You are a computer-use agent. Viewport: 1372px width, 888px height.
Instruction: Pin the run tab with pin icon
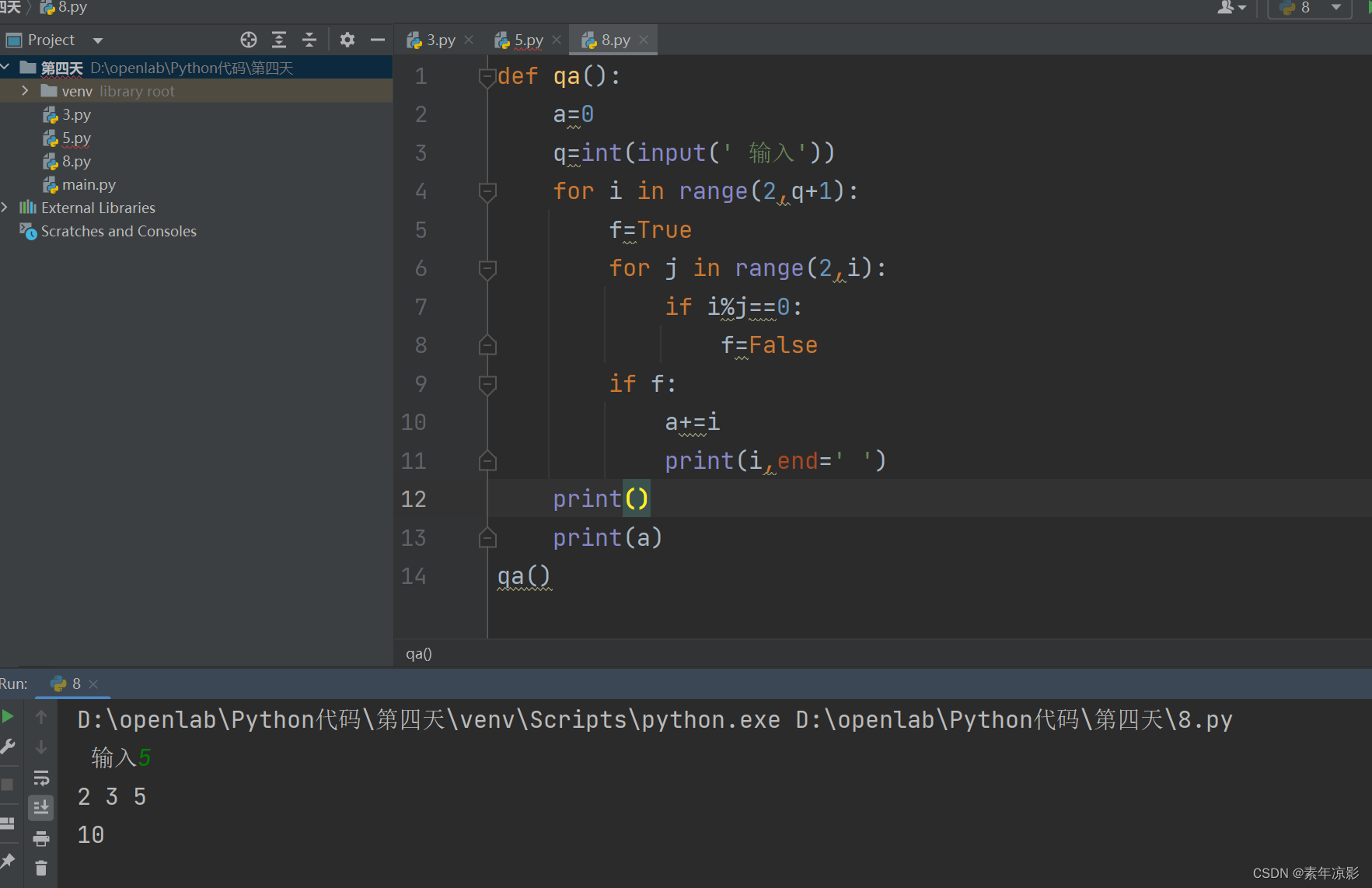click(x=7, y=860)
